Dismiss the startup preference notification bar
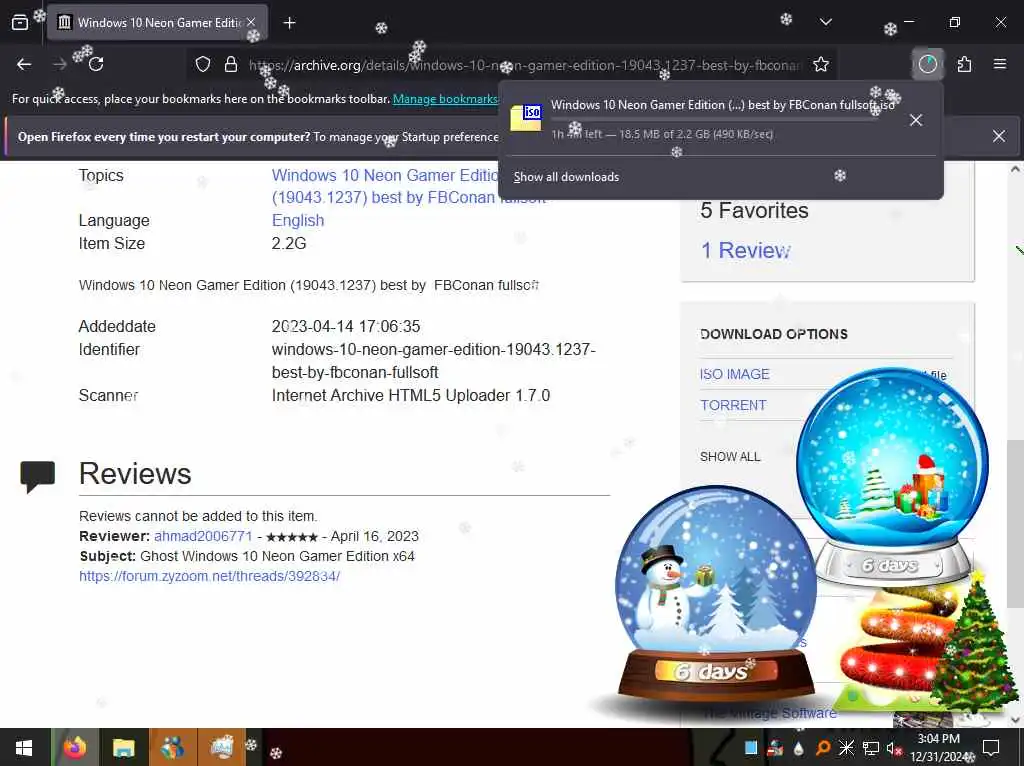The image size is (1024, 766). pos(999,136)
